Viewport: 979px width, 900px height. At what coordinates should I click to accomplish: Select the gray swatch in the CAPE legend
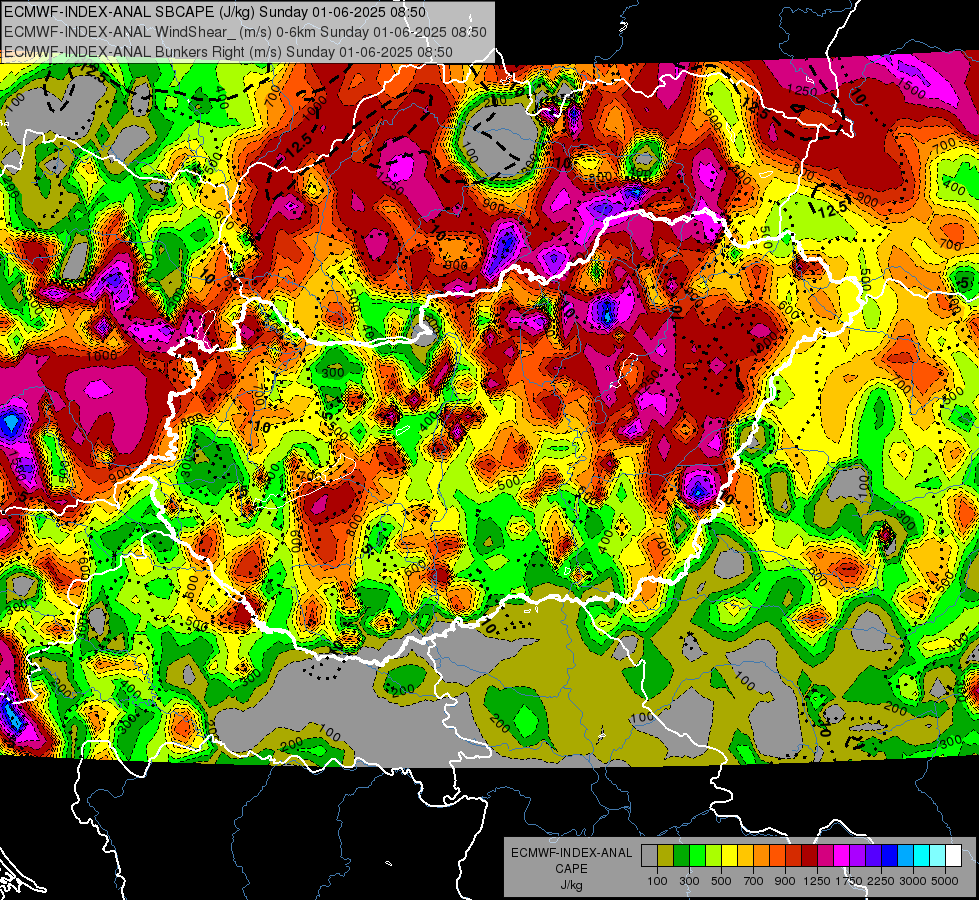[649, 856]
